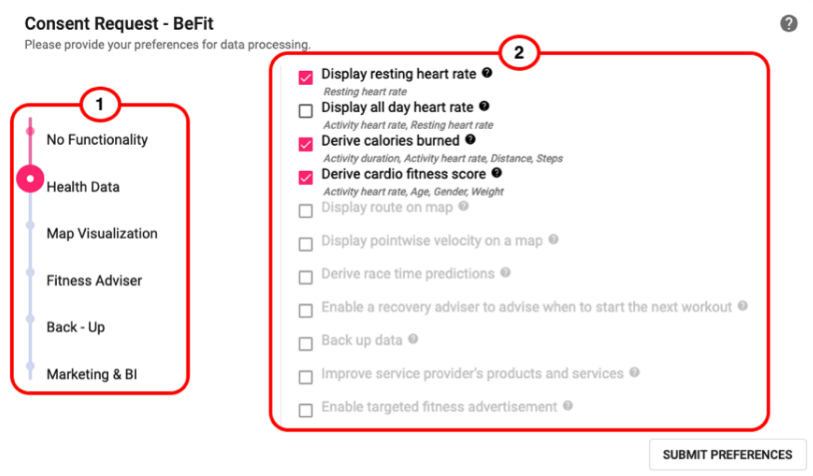
Task: Click info icon beside Display route on map
Action: click(x=464, y=206)
